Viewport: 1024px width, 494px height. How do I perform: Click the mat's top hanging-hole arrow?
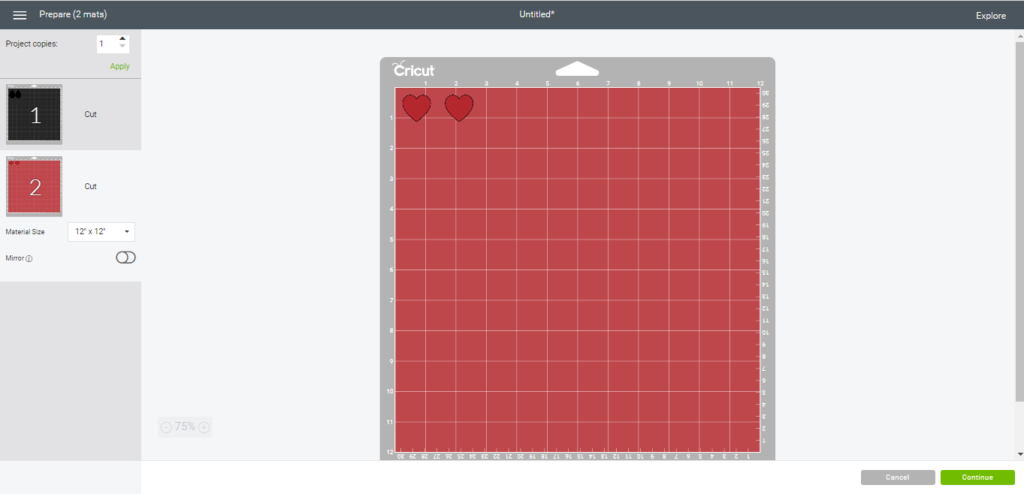tap(577, 69)
